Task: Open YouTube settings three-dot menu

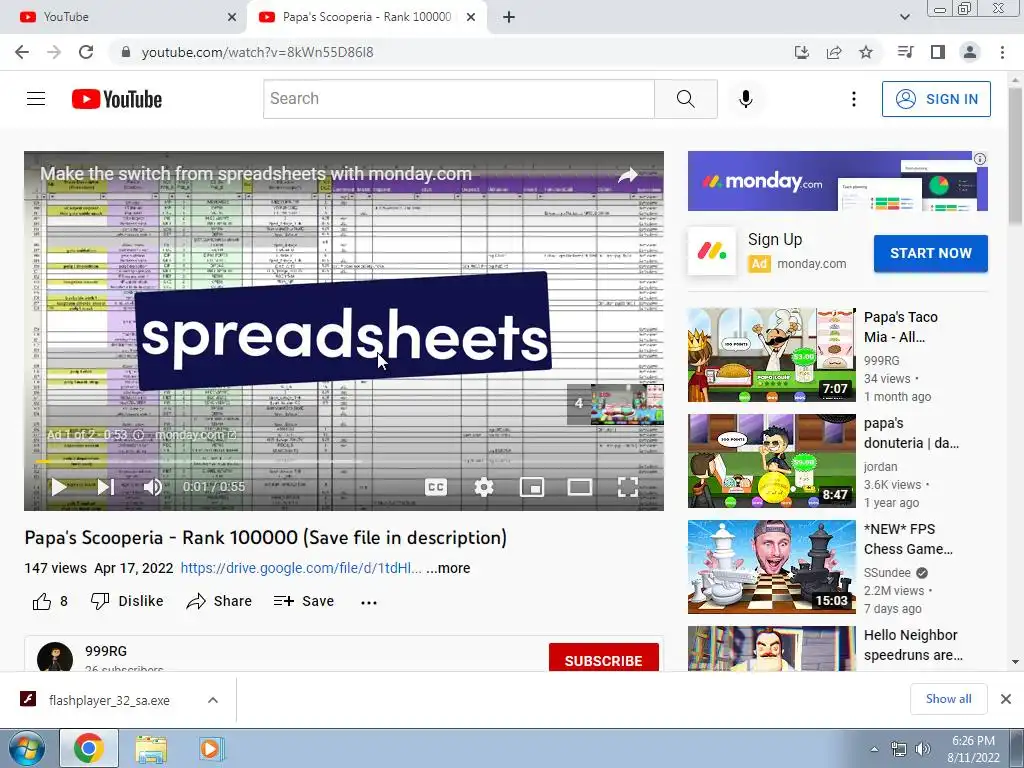Action: point(854,99)
